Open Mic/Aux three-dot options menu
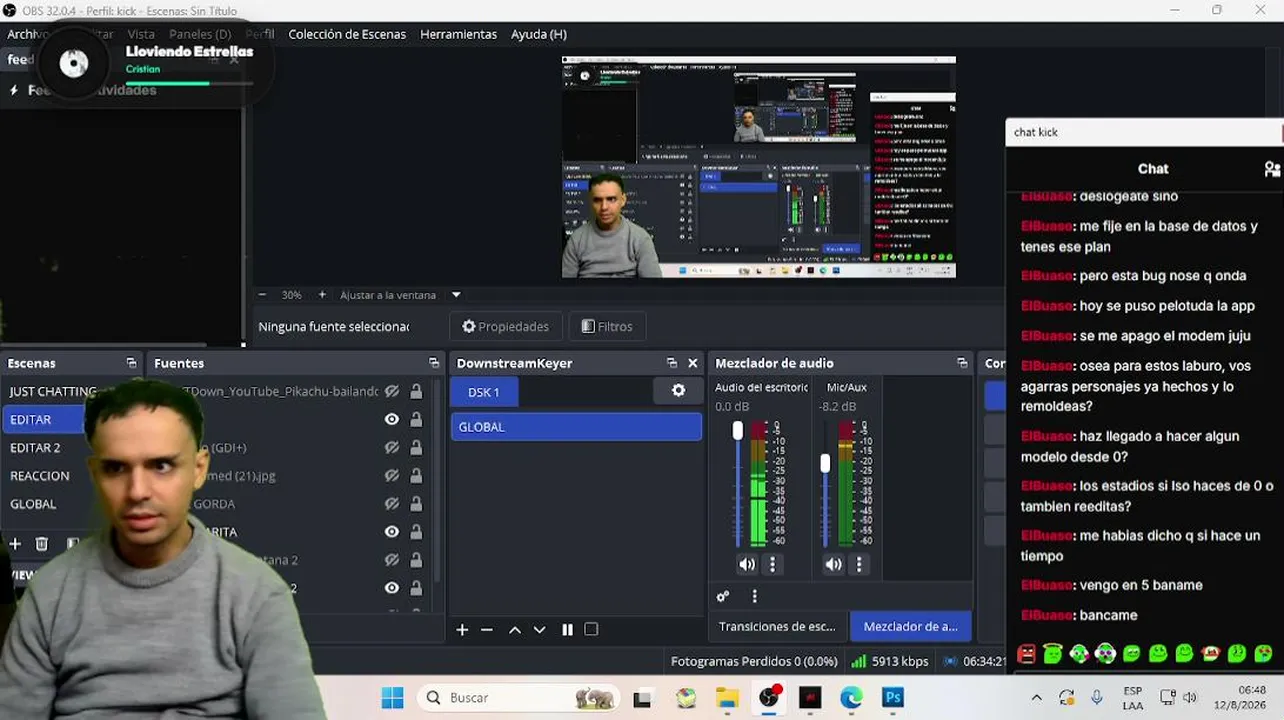Image resolution: width=1284 pixels, height=720 pixels. point(858,565)
